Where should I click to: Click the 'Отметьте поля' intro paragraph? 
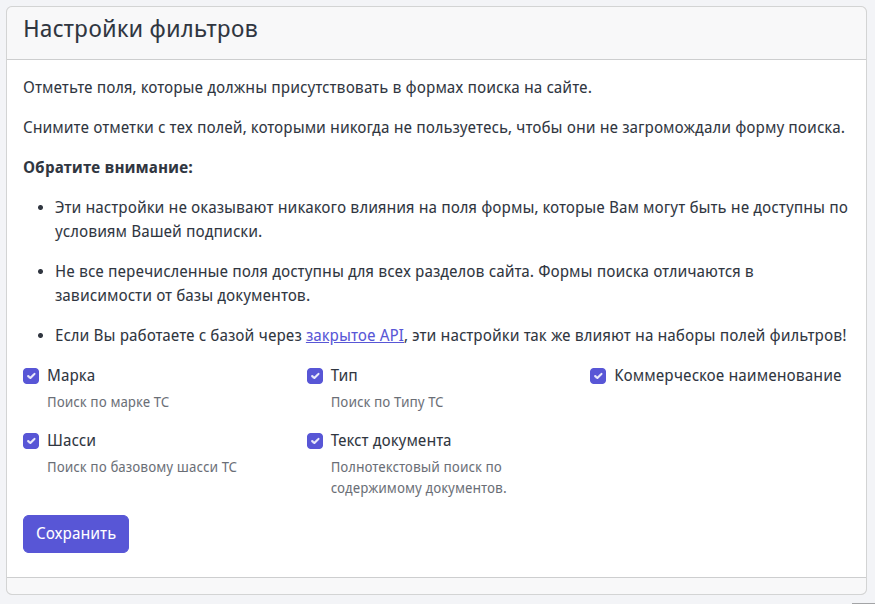click(307, 88)
